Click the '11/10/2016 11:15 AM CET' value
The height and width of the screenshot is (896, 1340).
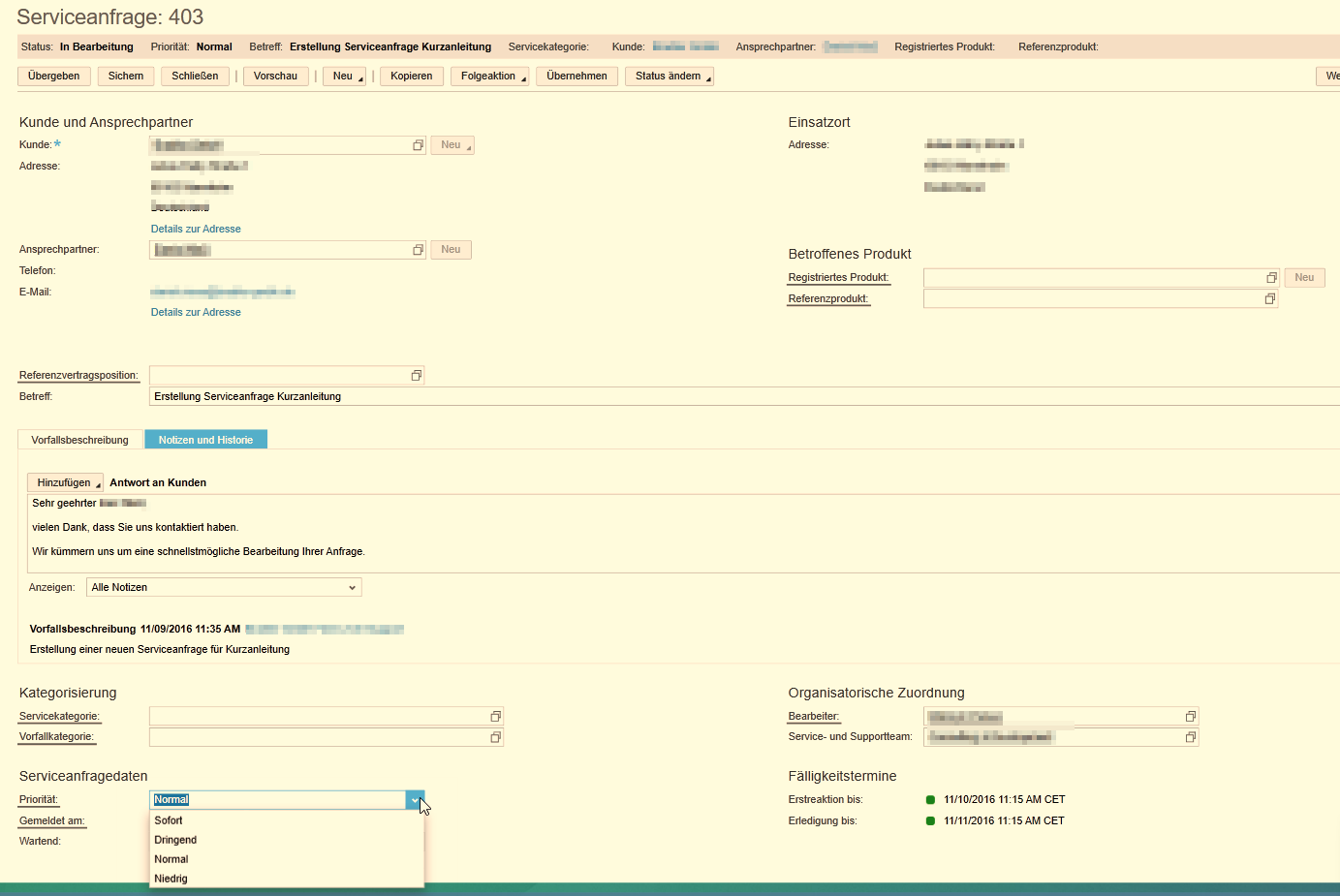click(x=1005, y=800)
